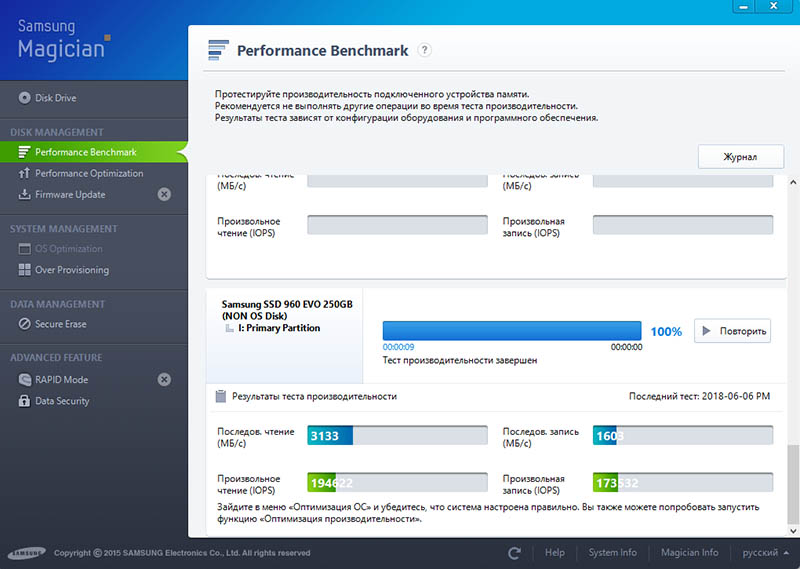Click the random write 173532 IOPS bar
Viewport: 800px width, 569px height.
tap(683, 482)
